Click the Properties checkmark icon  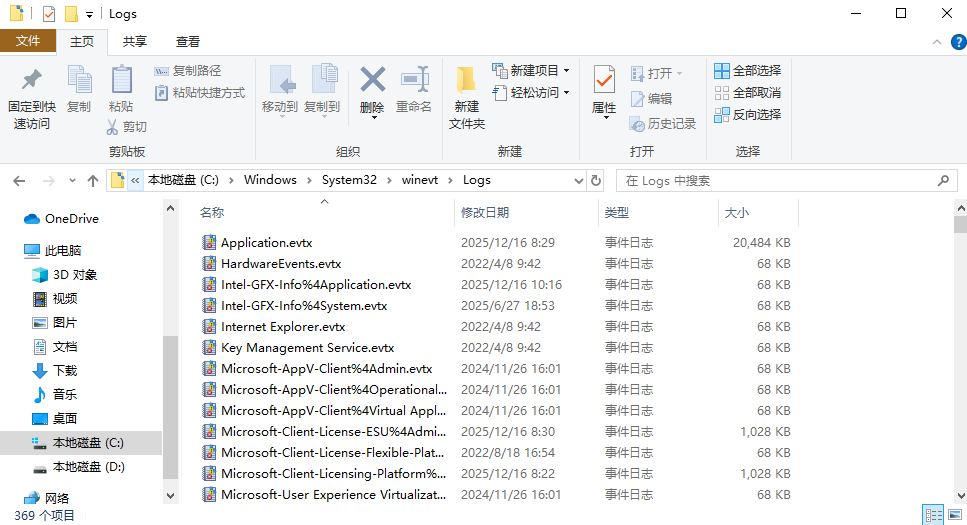[604, 80]
